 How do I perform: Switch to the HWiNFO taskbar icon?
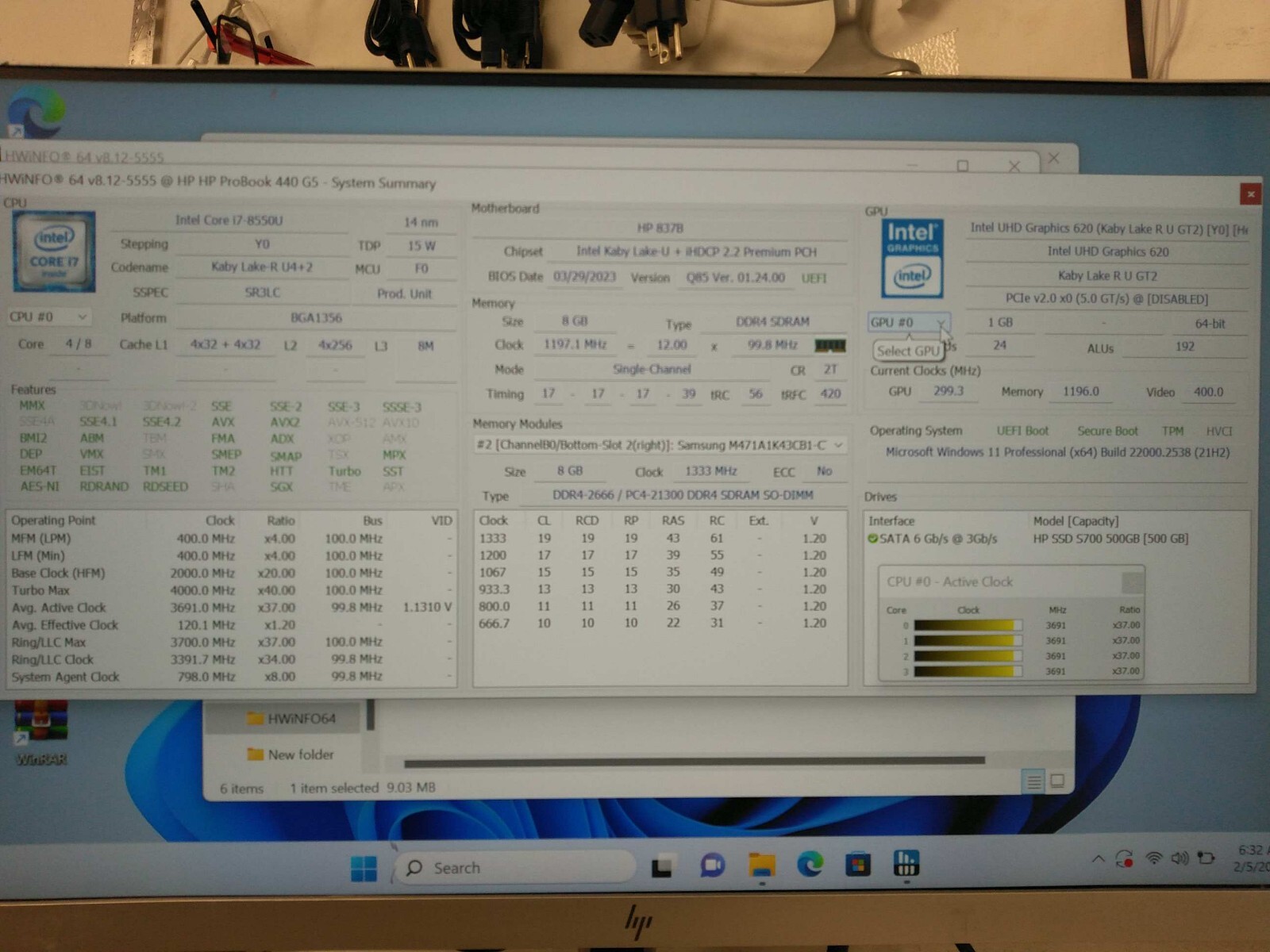[x=906, y=862]
